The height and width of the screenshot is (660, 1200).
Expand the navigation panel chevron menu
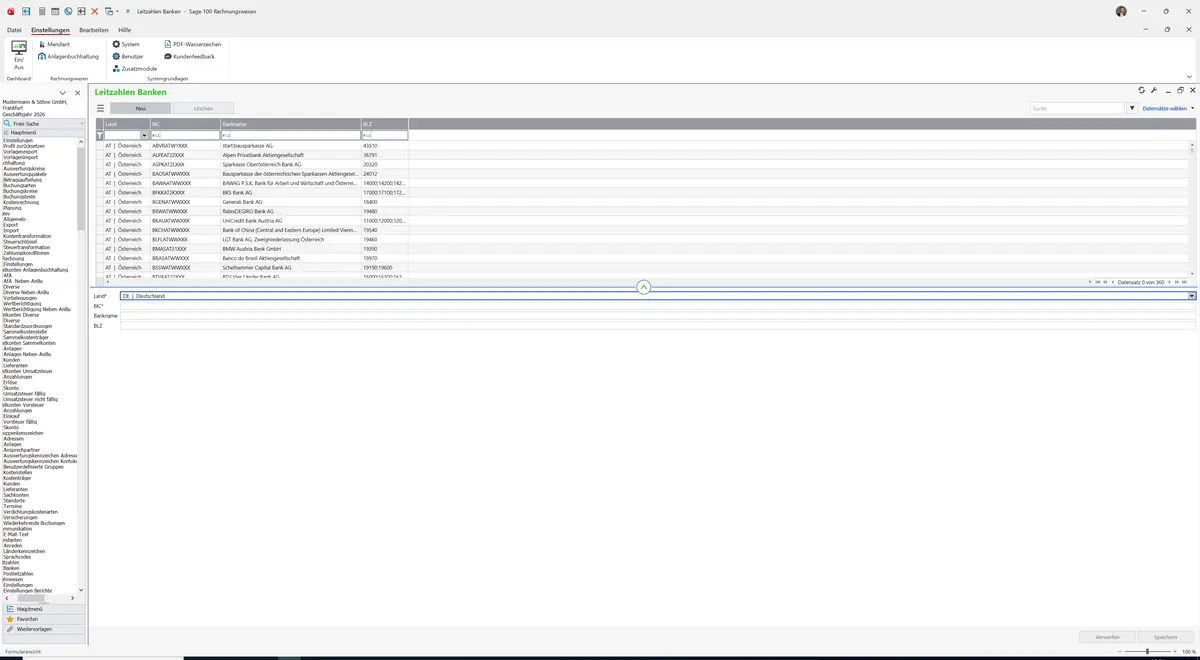63,93
